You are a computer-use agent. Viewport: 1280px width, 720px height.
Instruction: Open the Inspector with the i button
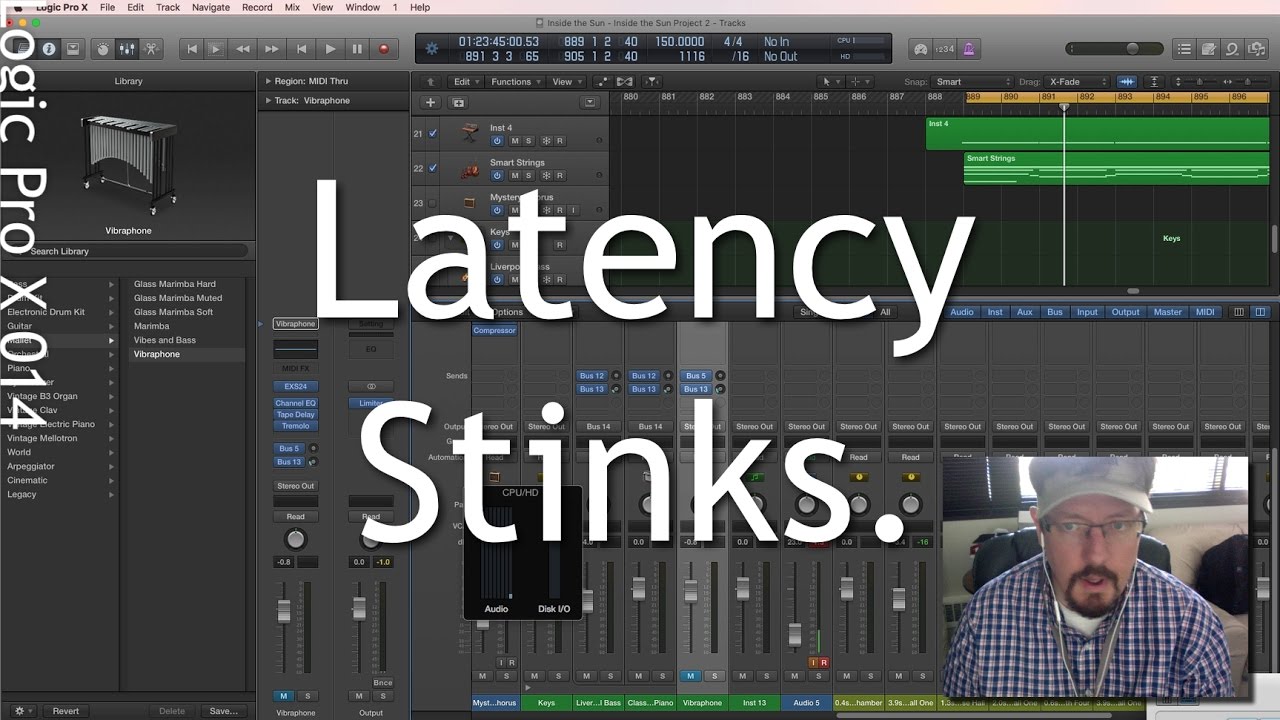tap(47, 48)
